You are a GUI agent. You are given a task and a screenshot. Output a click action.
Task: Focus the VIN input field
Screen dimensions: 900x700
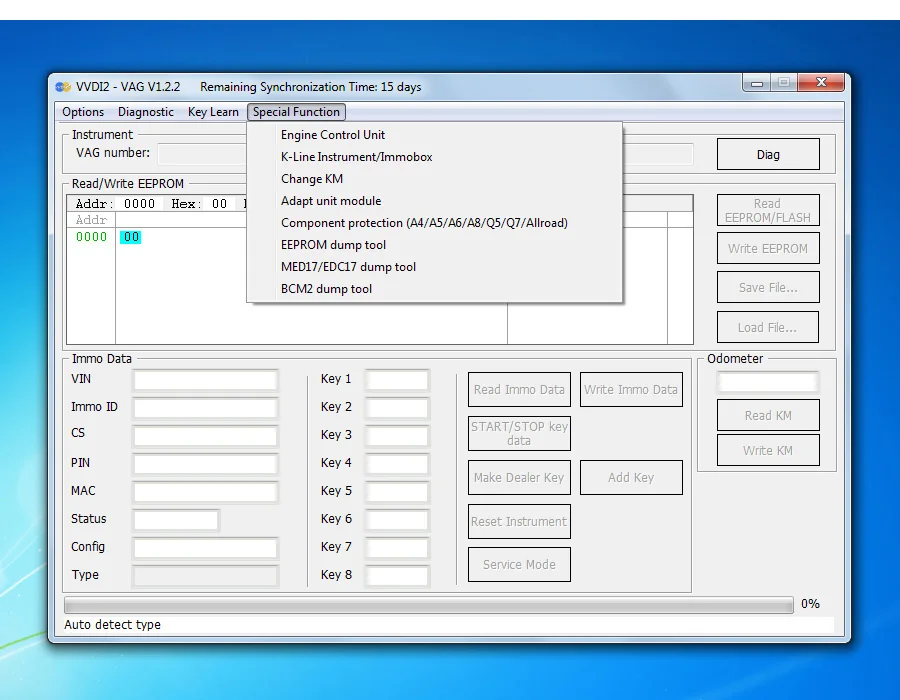pos(205,380)
